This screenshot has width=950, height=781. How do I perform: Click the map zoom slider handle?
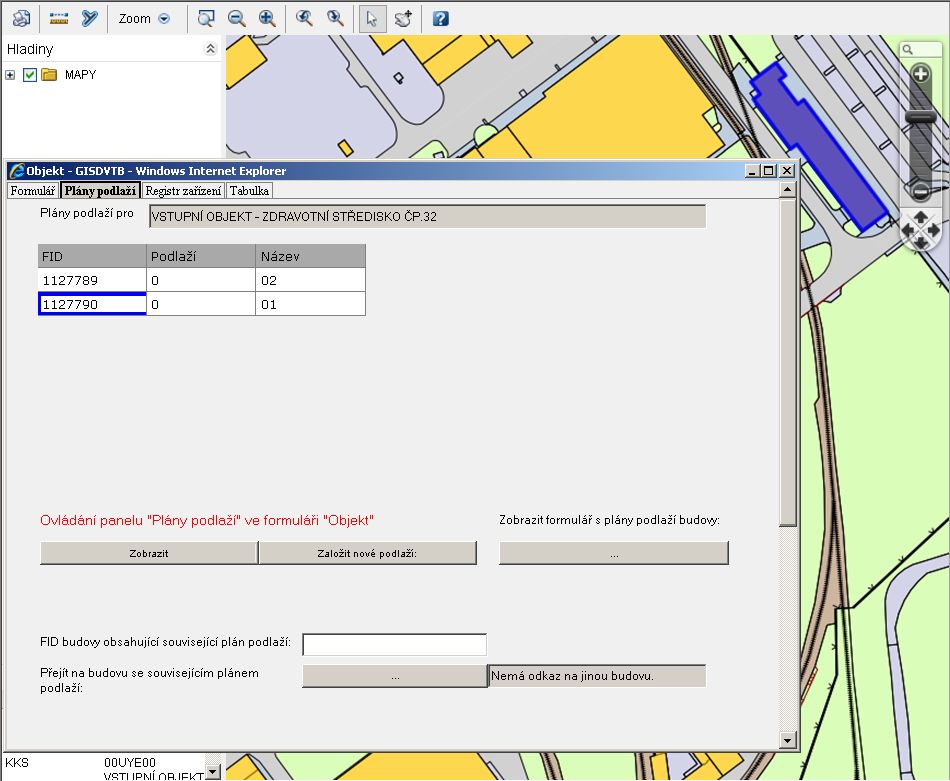[921, 117]
